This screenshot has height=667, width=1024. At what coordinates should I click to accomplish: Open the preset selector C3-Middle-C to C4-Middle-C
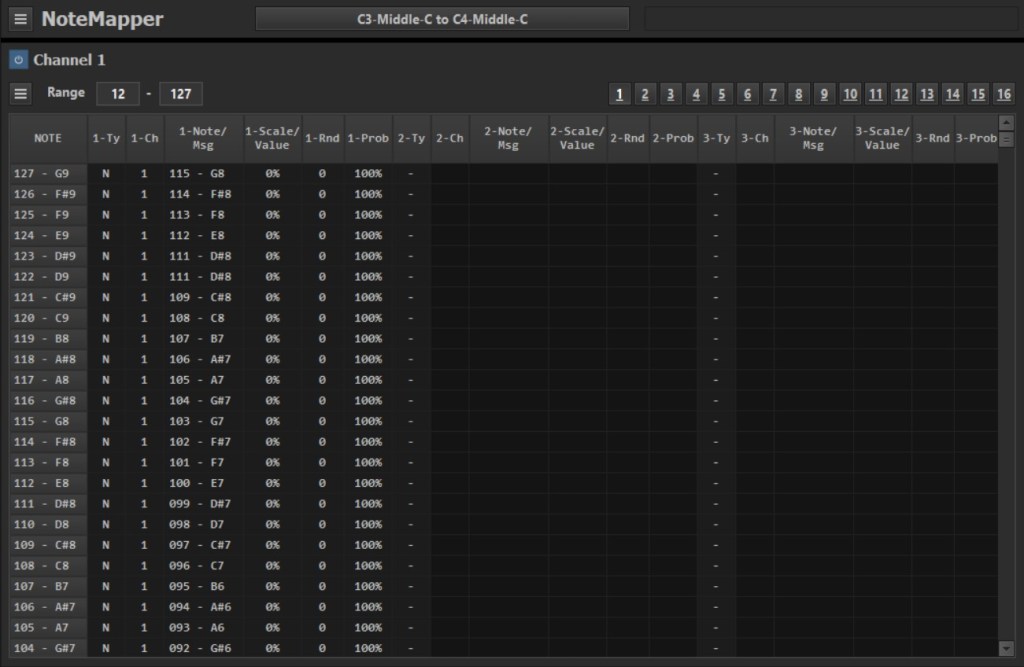click(x=442, y=19)
